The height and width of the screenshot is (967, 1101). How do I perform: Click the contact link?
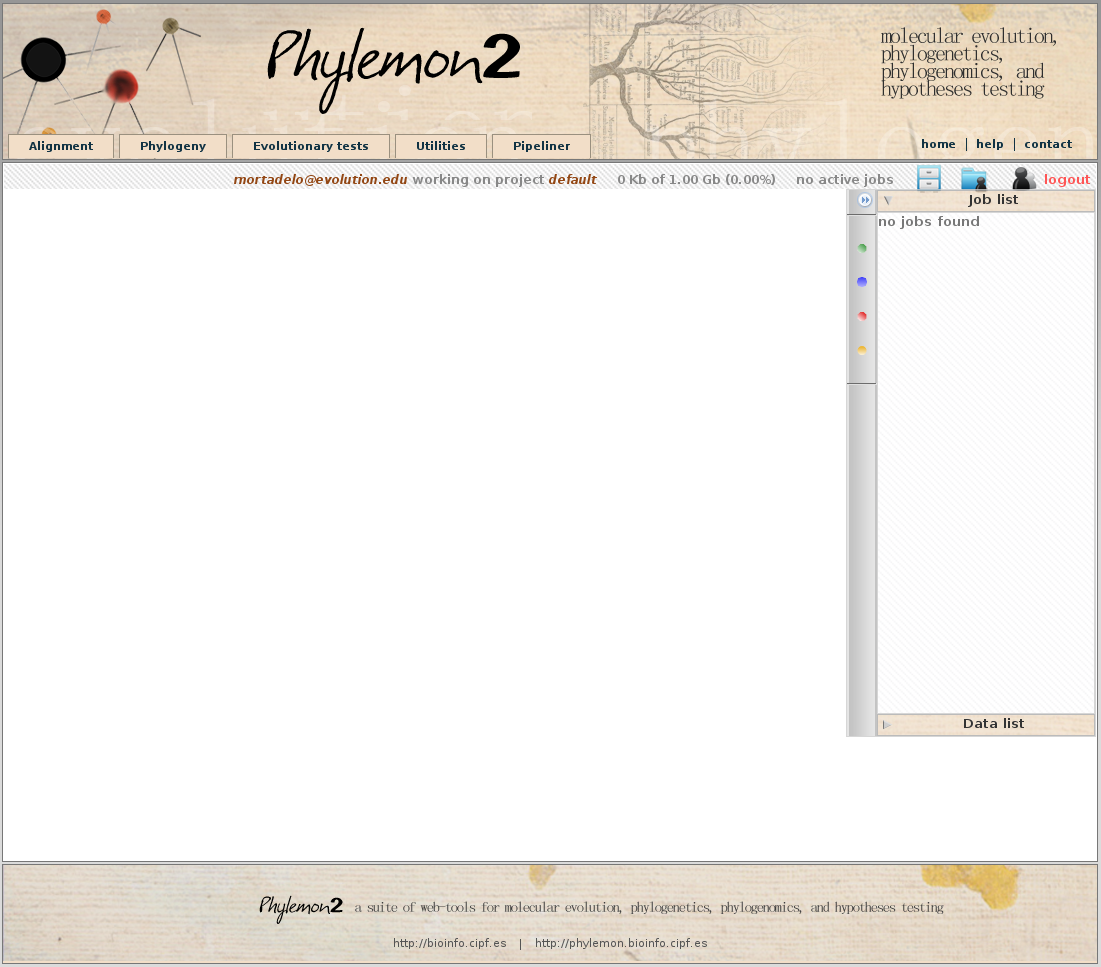(x=1048, y=144)
